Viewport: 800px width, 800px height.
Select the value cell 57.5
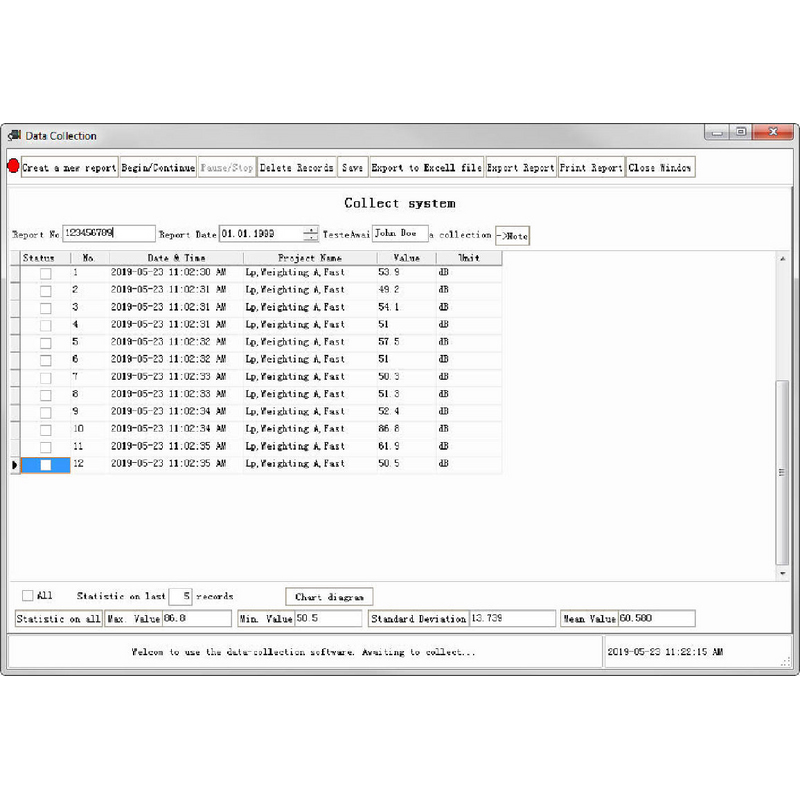[x=407, y=342]
